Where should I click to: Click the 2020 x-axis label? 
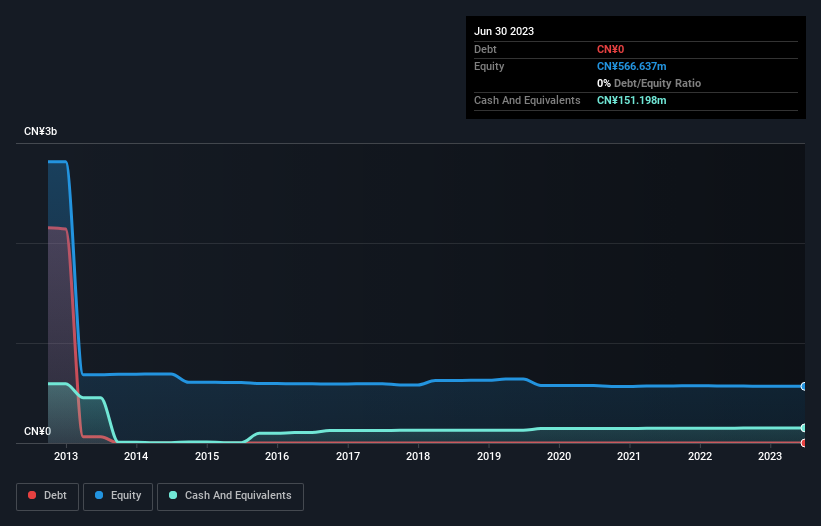coord(559,456)
